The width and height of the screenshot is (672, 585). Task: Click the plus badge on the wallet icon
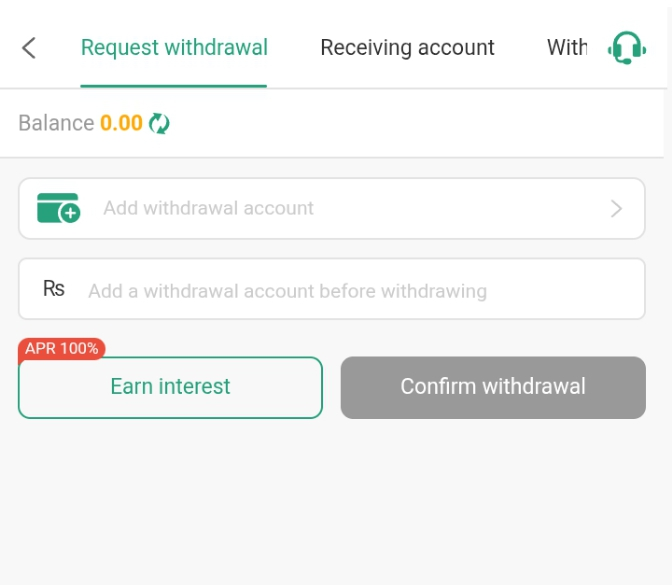(70, 213)
